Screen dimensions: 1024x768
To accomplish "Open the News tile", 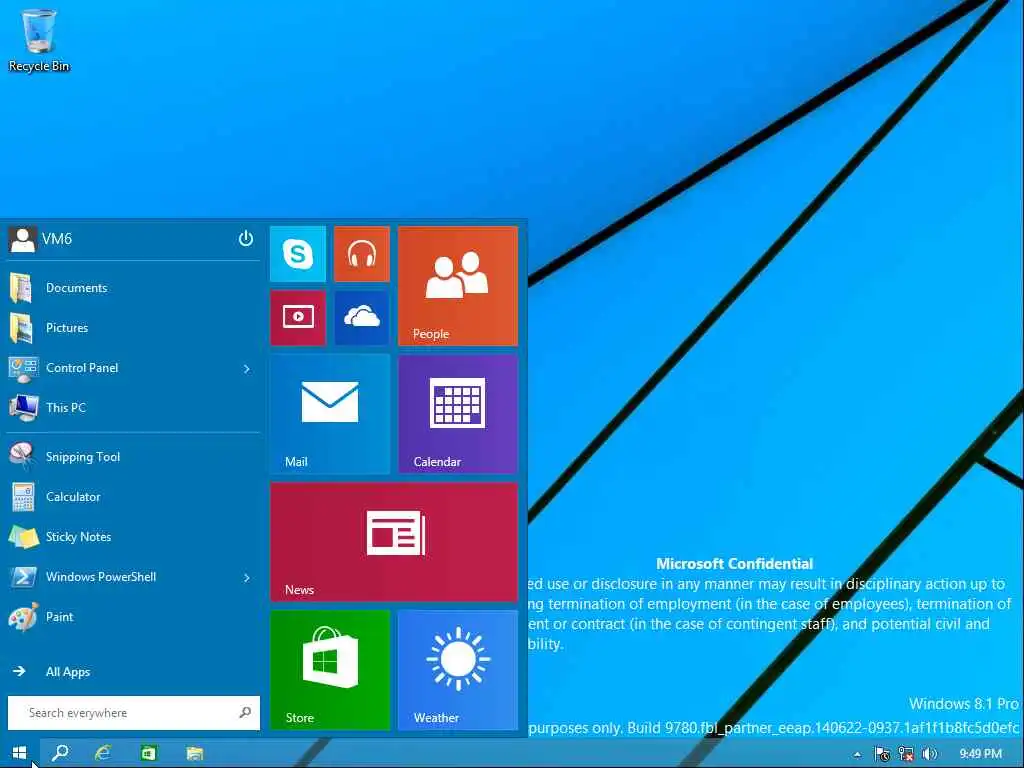I will 394,542.
